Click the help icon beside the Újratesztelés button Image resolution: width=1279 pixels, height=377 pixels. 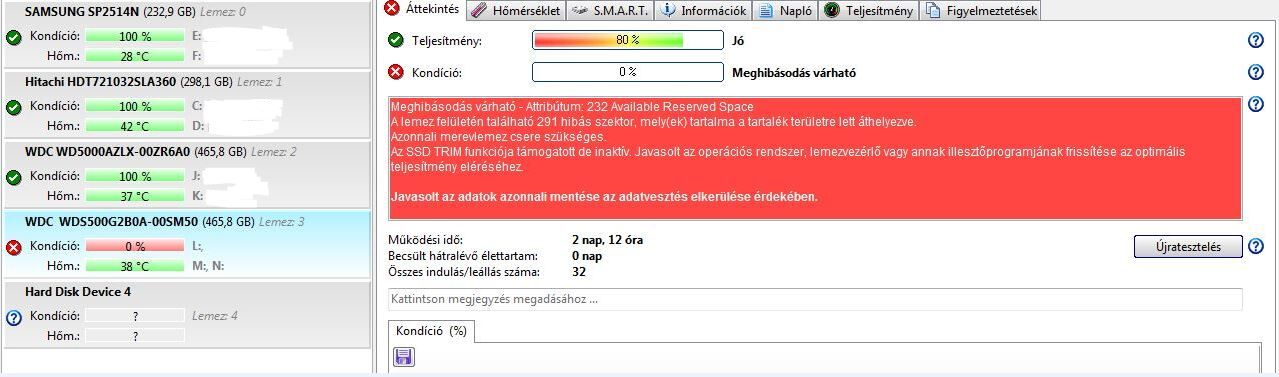(1256, 247)
